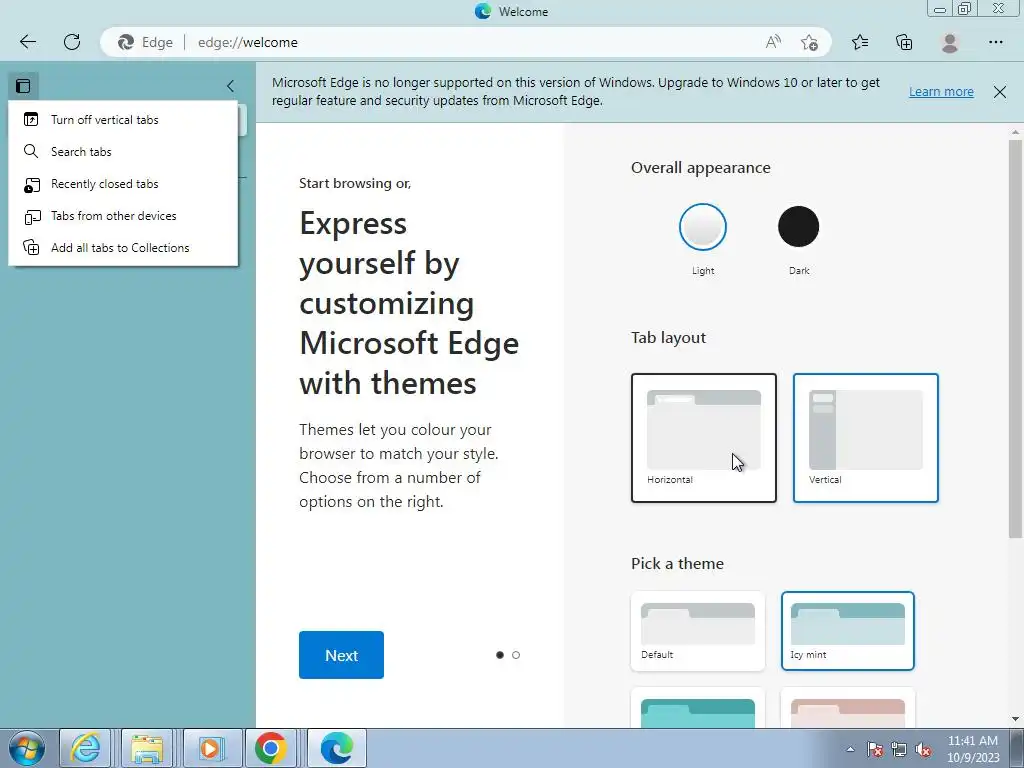Dismiss the unsupported Windows notification bar

click(x=1000, y=92)
